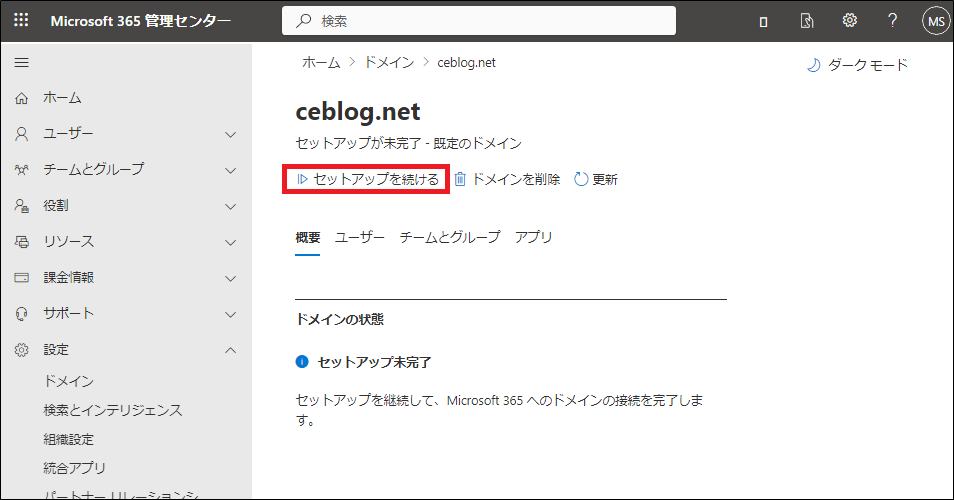
Task: Click the Resources printer icon
Action: (x=21, y=241)
